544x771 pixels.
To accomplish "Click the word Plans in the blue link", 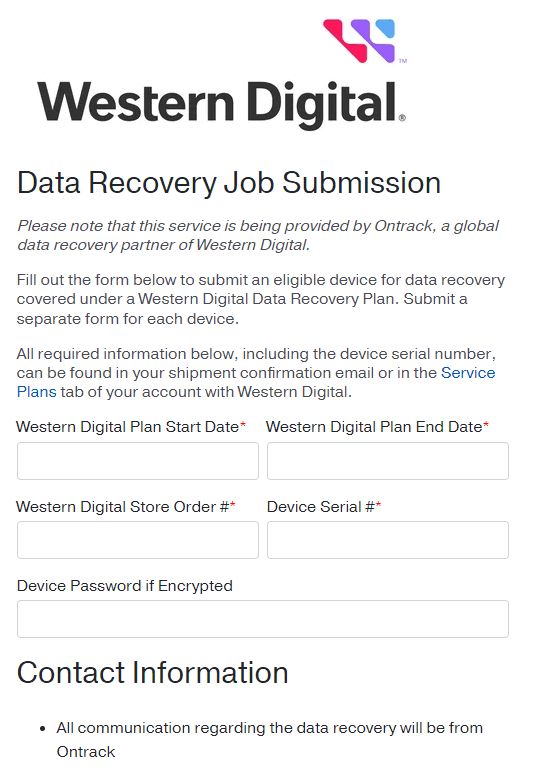I will [37, 392].
